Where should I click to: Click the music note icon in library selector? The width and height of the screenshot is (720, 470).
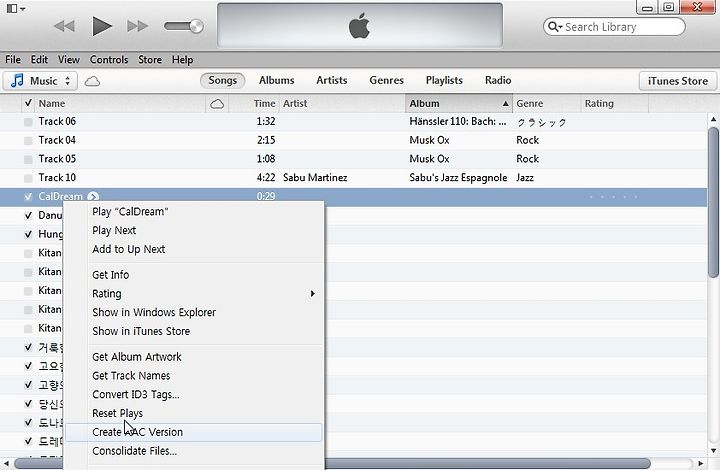[17, 81]
